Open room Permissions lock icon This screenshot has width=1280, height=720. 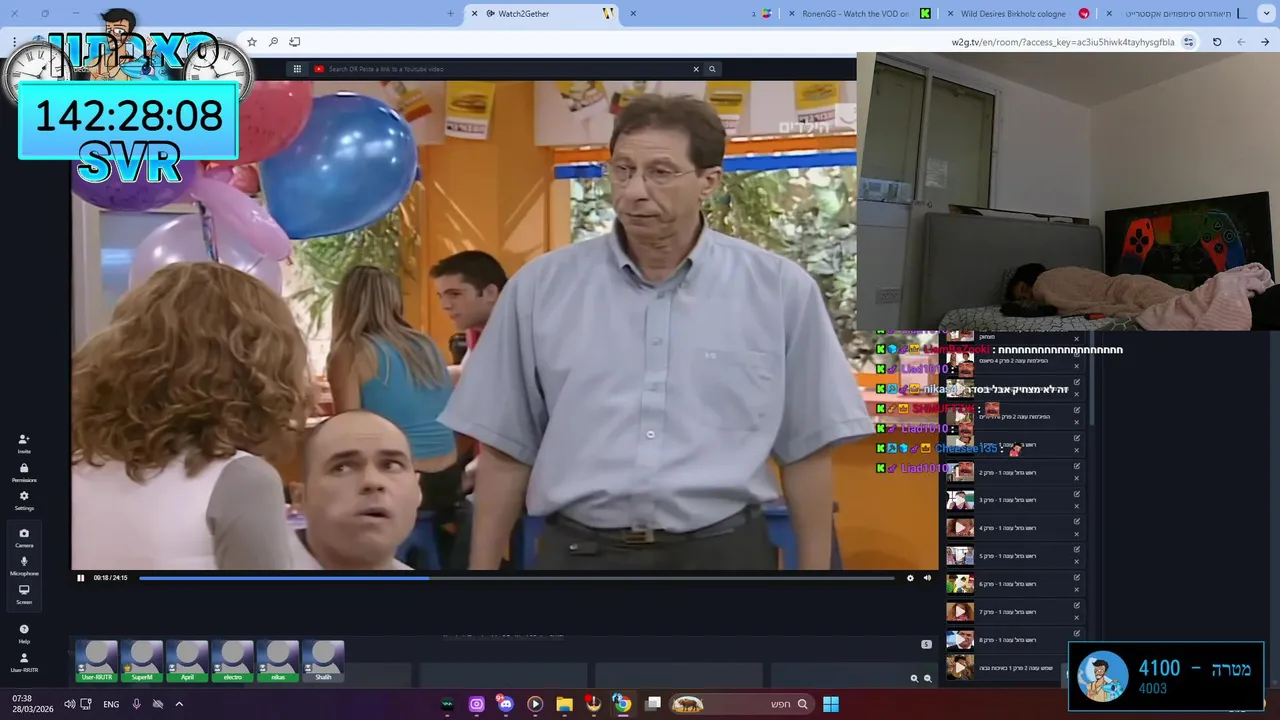24,472
